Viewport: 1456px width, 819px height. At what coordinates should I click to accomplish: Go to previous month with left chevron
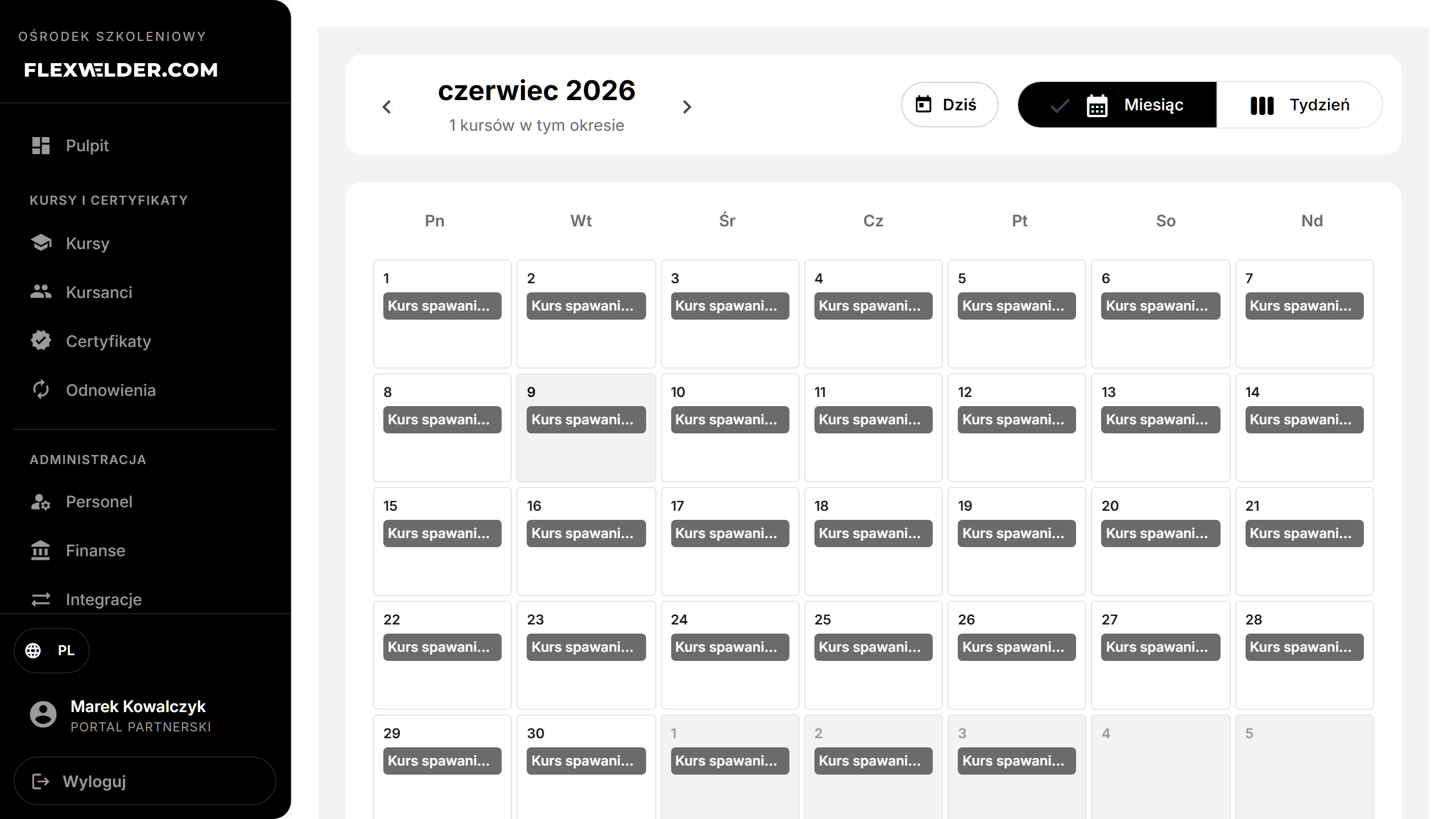point(387,106)
